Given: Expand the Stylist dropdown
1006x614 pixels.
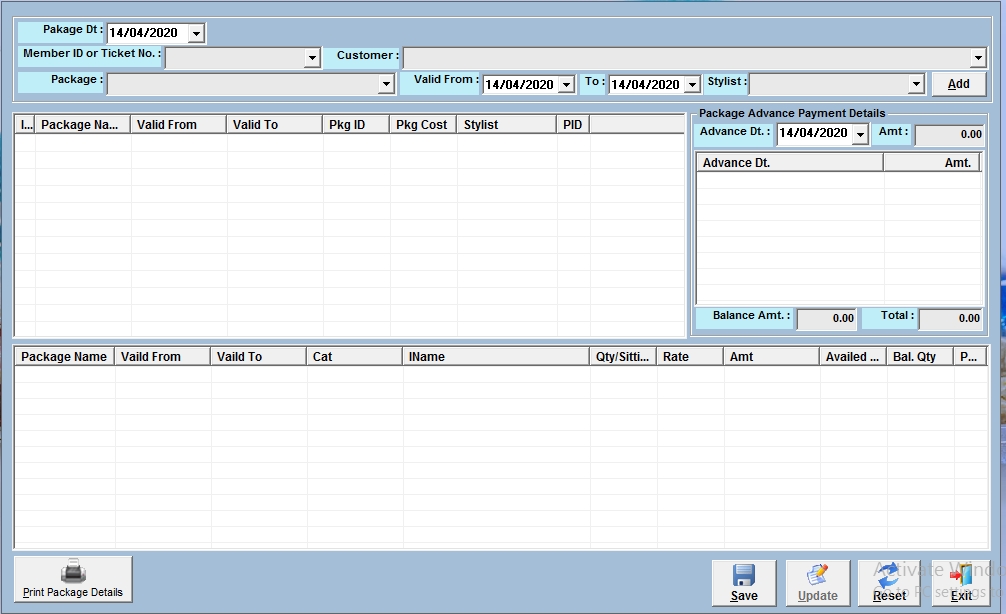Looking at the screenshot, I should pos(915,85).
